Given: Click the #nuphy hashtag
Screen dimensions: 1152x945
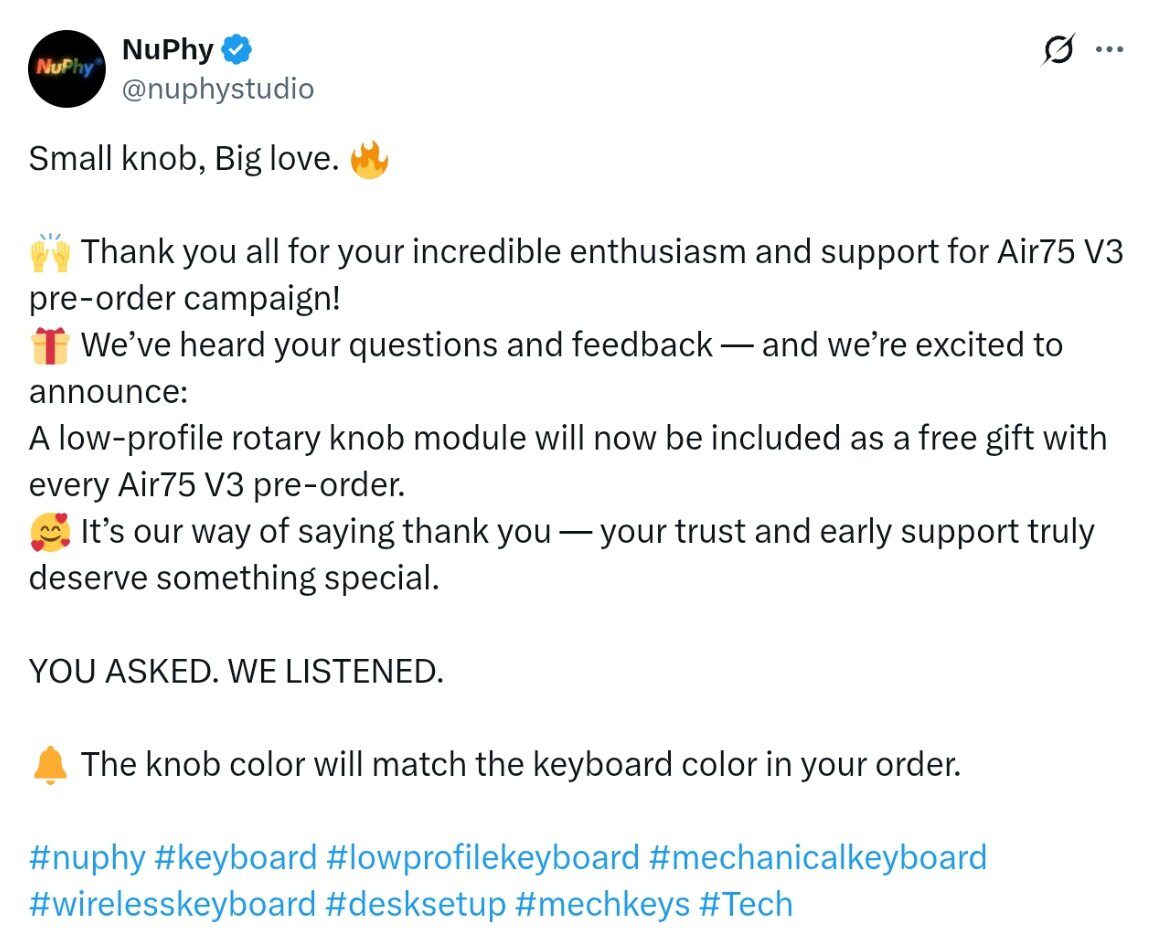Looking at the screenshot, I should (86, 857).
